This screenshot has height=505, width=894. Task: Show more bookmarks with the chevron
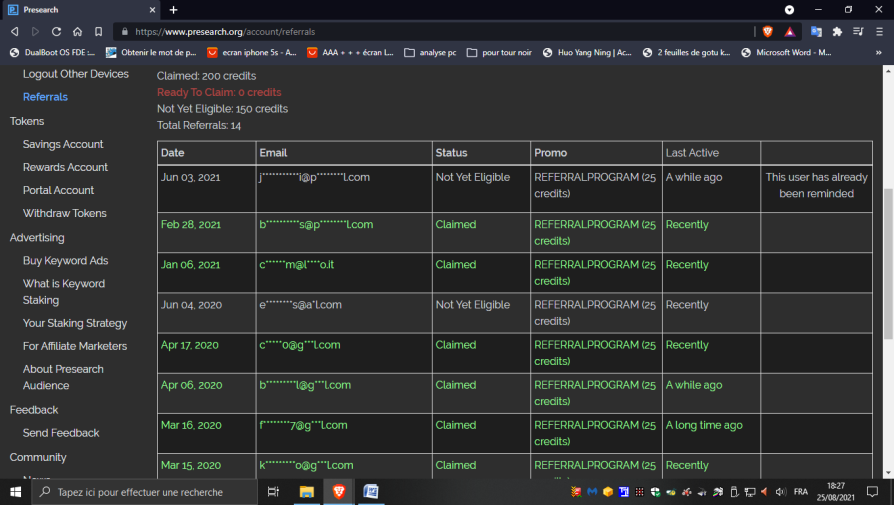(x=879, y=52)
